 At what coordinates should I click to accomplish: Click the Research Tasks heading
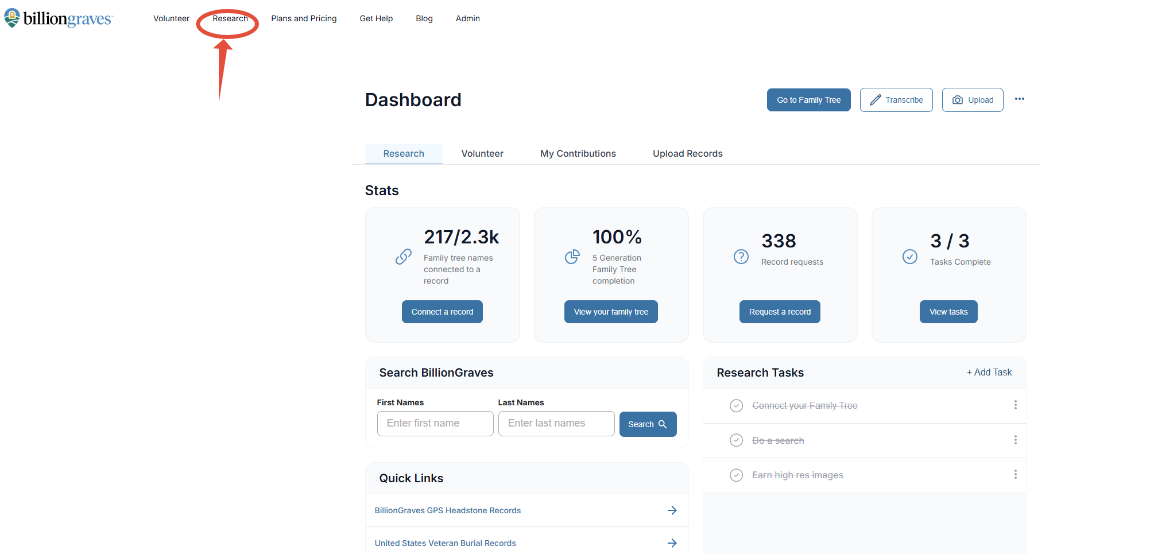pos(760,373)
